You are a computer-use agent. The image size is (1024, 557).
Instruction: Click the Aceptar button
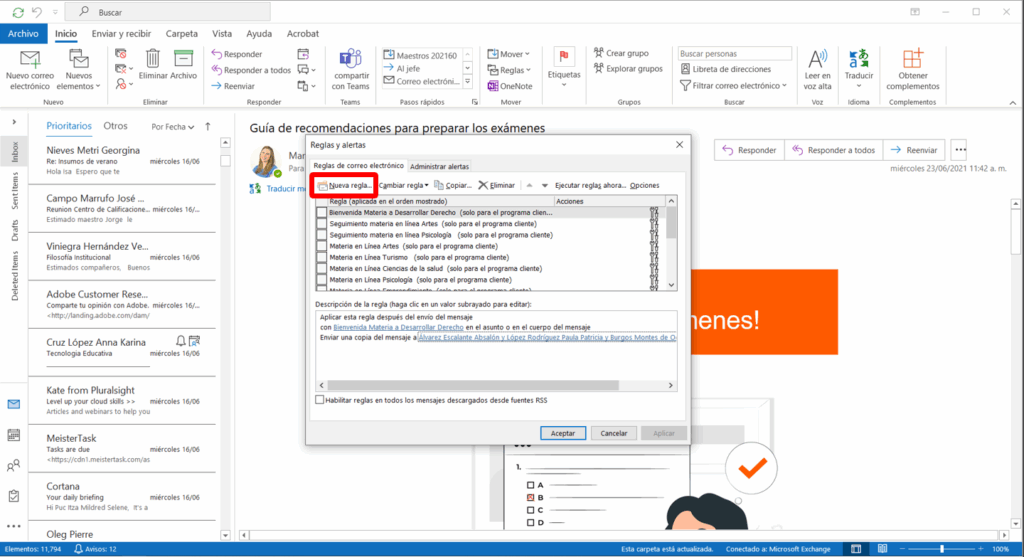tap(563, 433)
